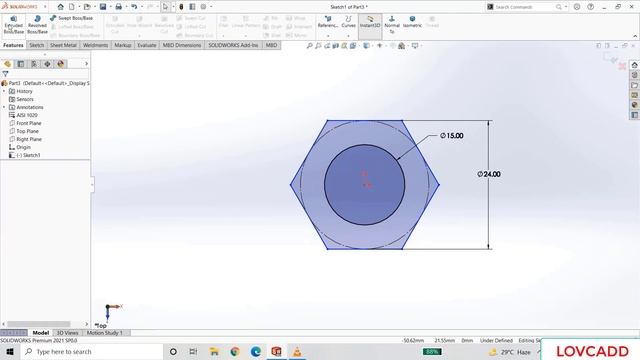
Task: Expand the History folder
Action: tap(4, 91)
